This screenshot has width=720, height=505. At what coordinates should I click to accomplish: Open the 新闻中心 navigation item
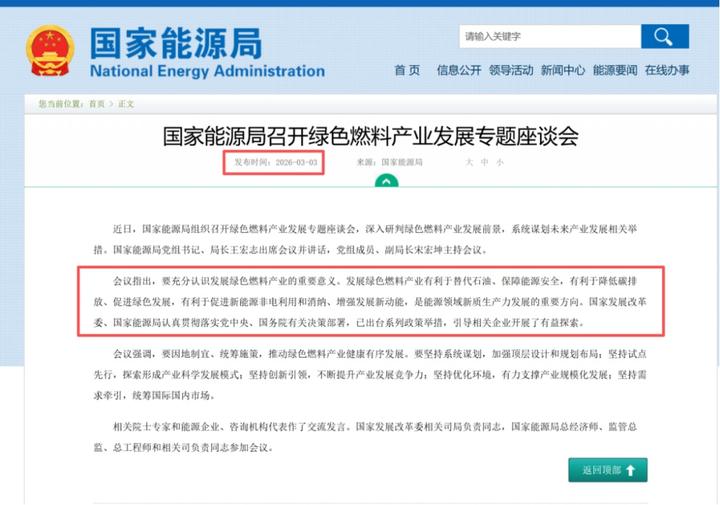563,70
